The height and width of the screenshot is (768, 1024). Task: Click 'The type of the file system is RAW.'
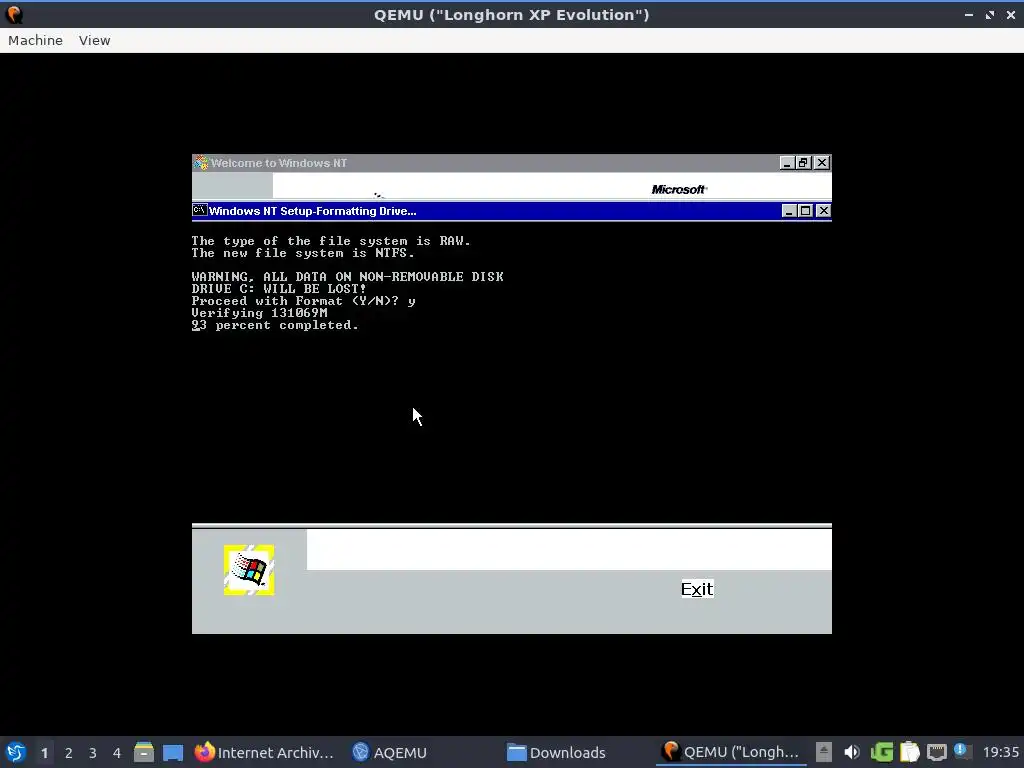(x=330, y=241)
